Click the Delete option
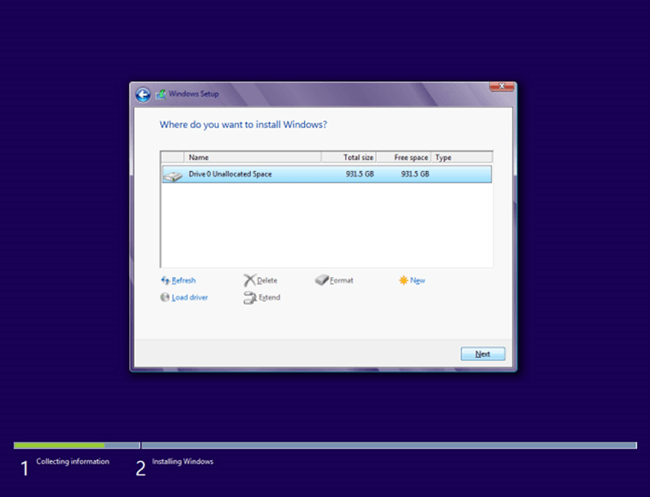This screenshot has width=650, height=497. (x=267, y=281)
